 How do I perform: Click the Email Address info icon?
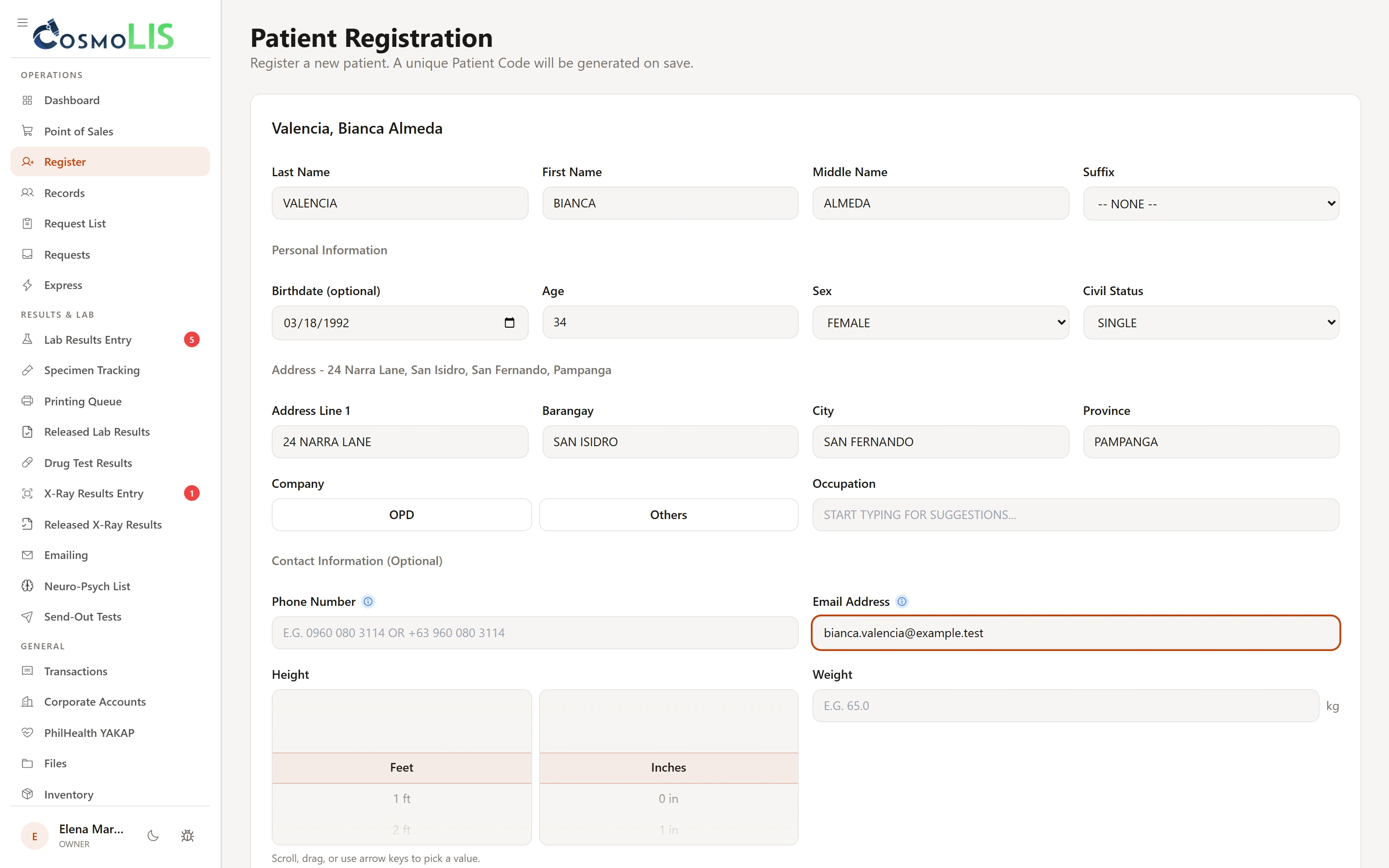[x=902, y=602]
